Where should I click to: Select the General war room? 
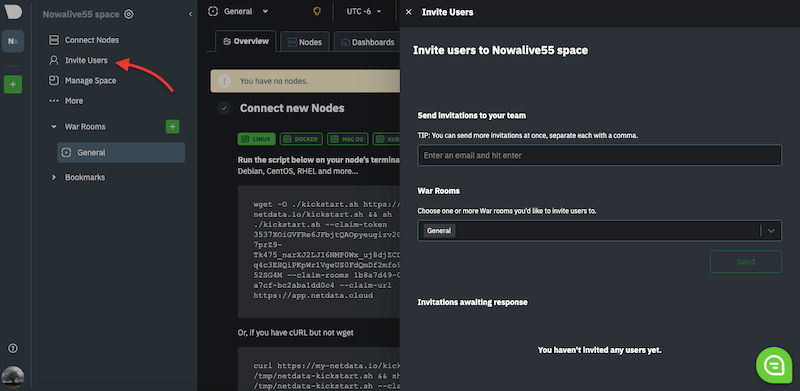(121, 152)
